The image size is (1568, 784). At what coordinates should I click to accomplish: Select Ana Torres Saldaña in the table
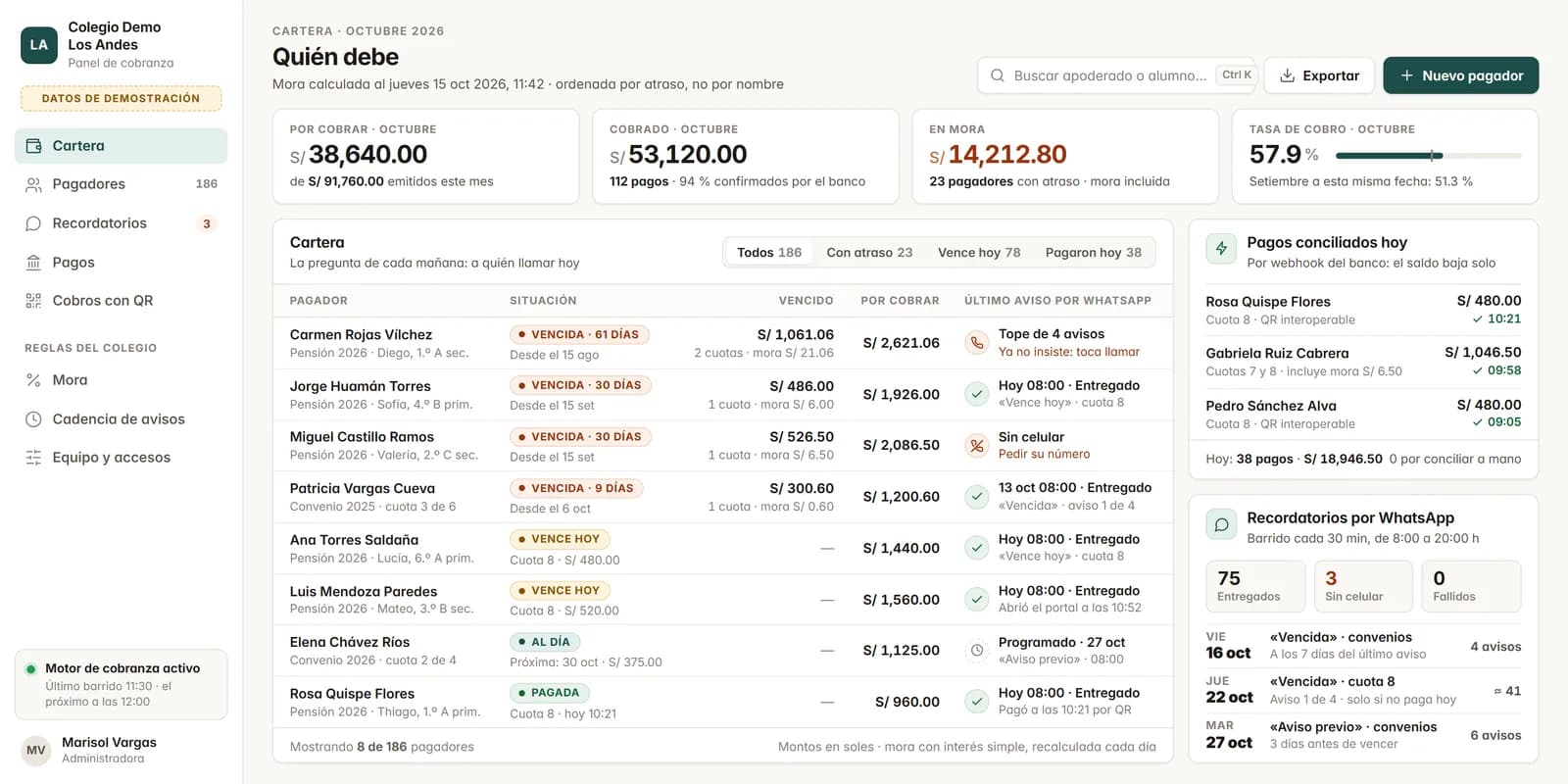click(722, 548)
